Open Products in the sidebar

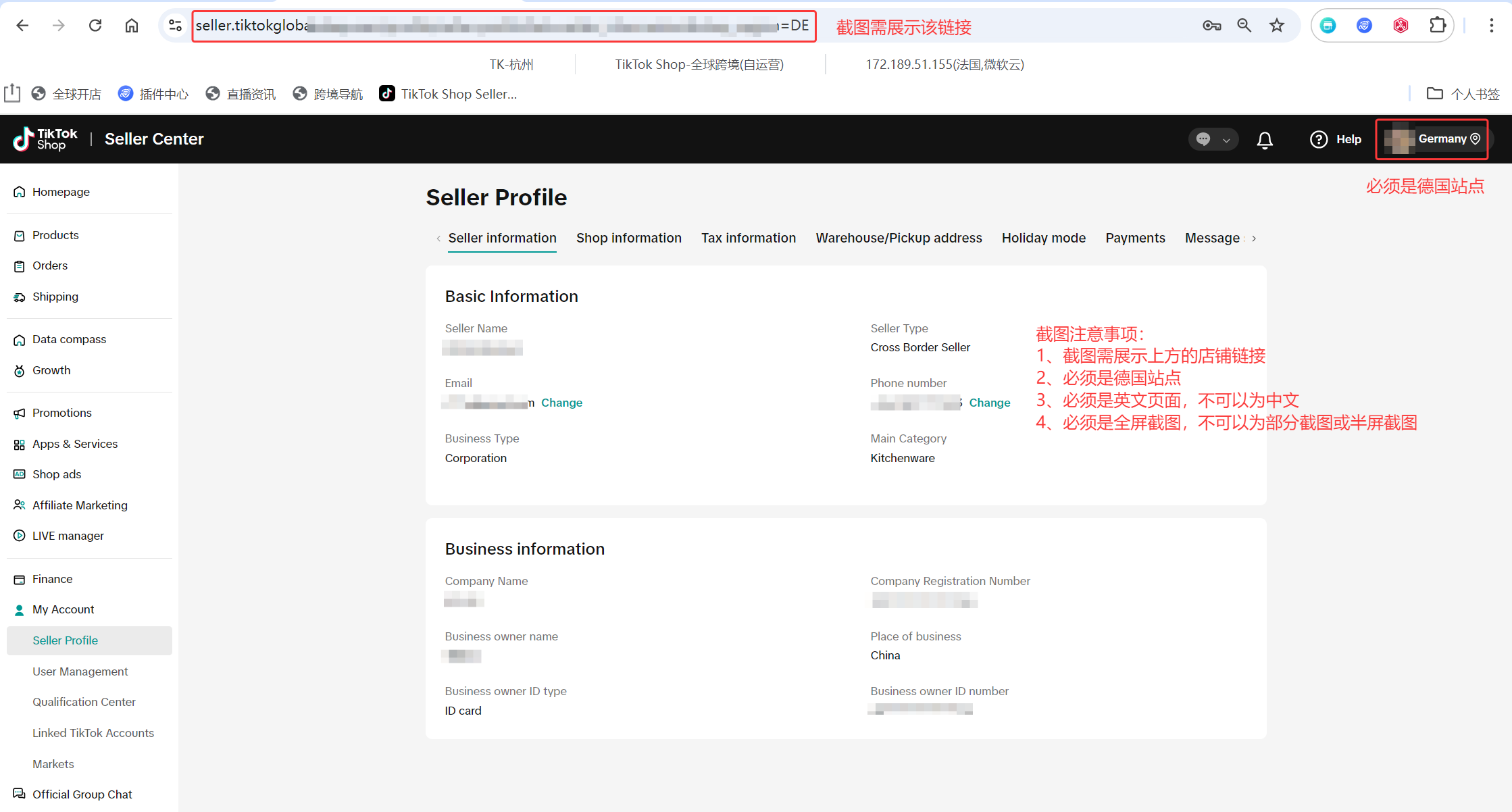55,235
